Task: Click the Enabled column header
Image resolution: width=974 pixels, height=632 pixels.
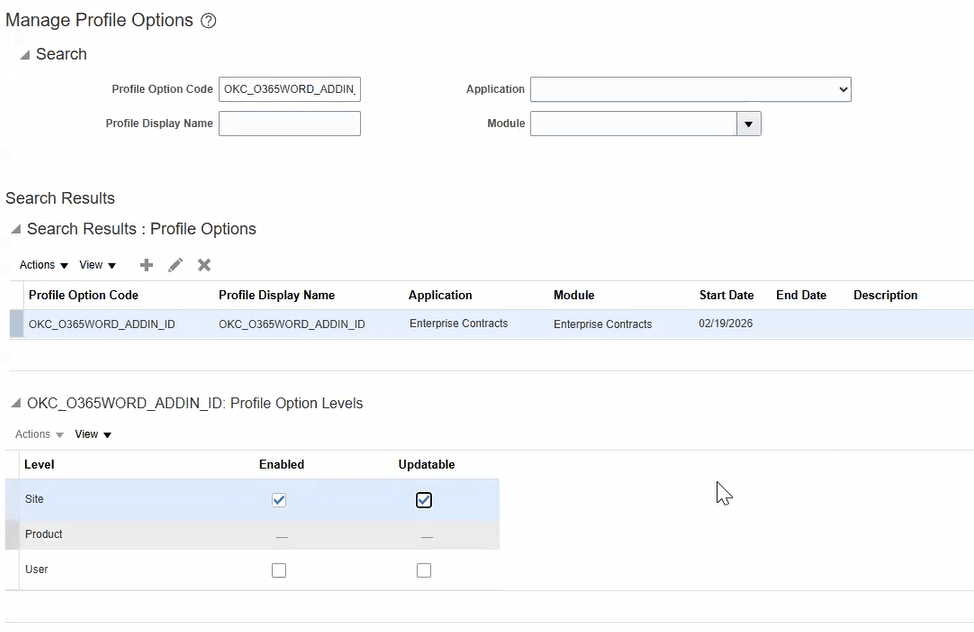Action: click(x=281, y=465)
